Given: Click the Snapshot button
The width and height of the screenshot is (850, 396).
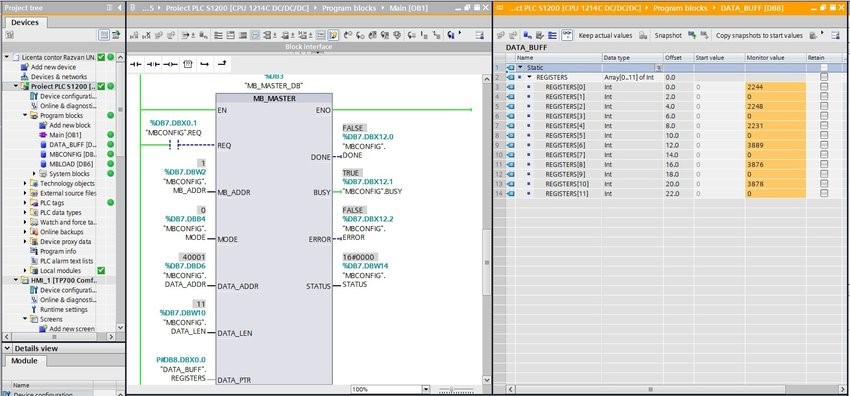Looking at the screenshot, I should [667, 35].
